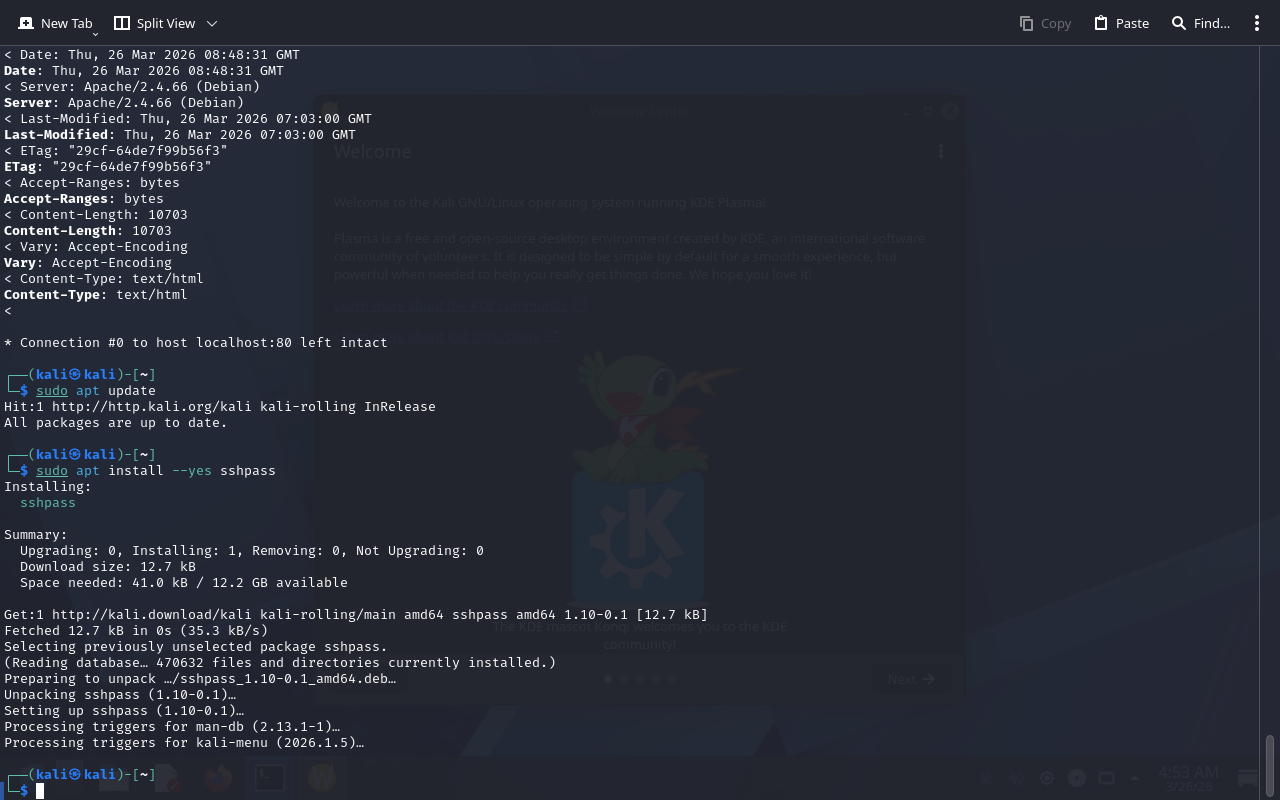Open the terminal's three-dot hamburger menu
This screenshot has height=800, width=1280.
[1257, 23]
